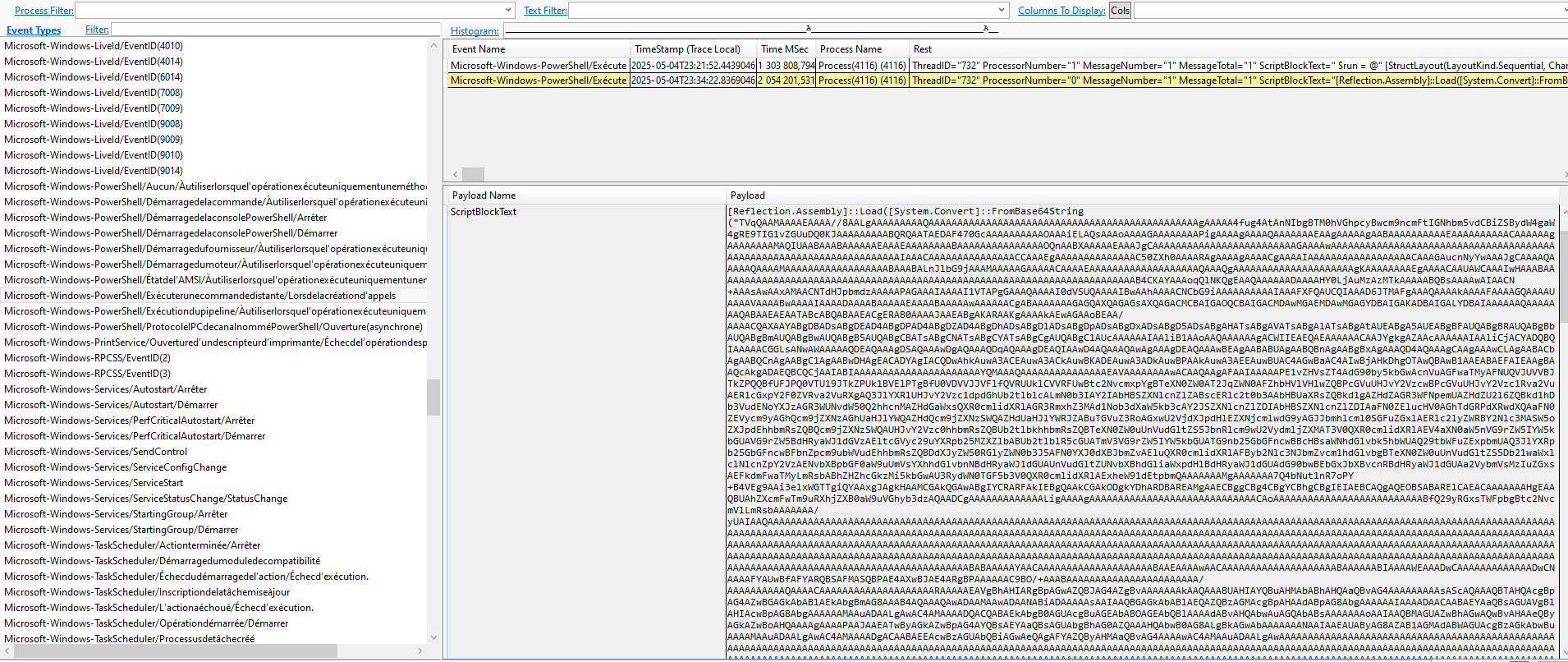This screenshot has width=1568, height=662.
Task: Select PowerShell DémarragedelaconsolePowerShell/Démarrer event type
Action: (171, 233)
